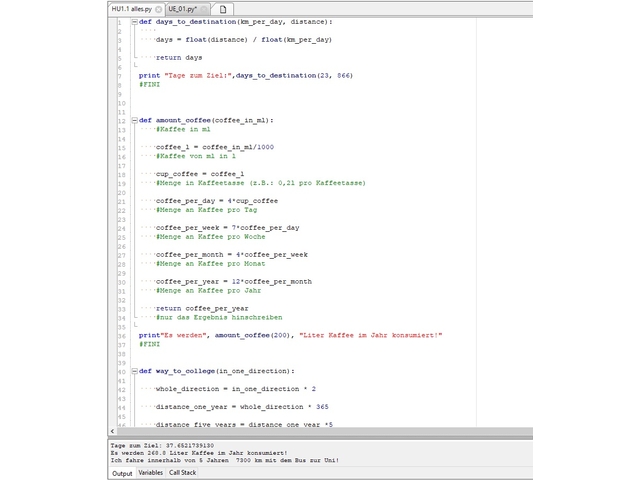640x480 pixels.
Task: Click output line 'Tage zum Ziel: 37.6521739130'
Action: coord(162,445)
